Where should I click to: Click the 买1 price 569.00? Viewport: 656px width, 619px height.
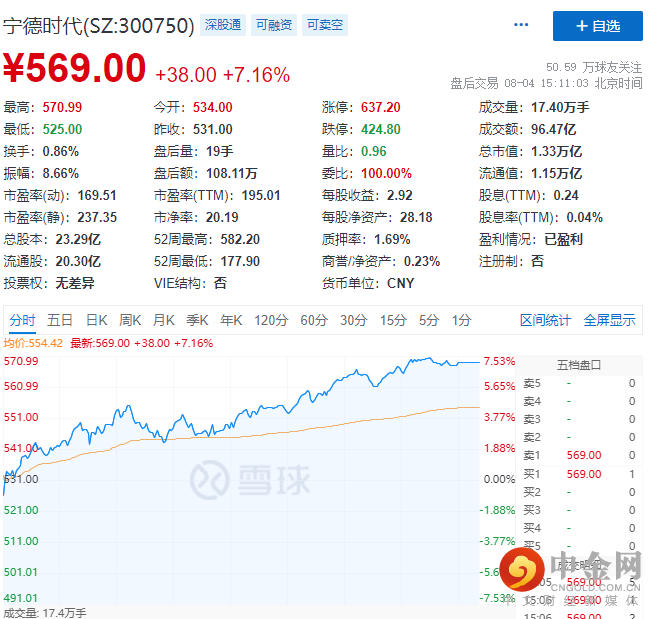584,474
